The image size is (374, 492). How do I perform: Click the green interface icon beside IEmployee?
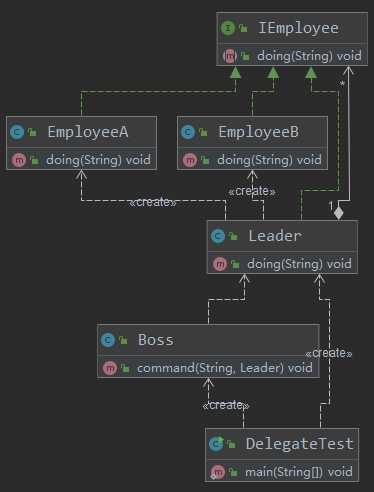coord(228,28)
